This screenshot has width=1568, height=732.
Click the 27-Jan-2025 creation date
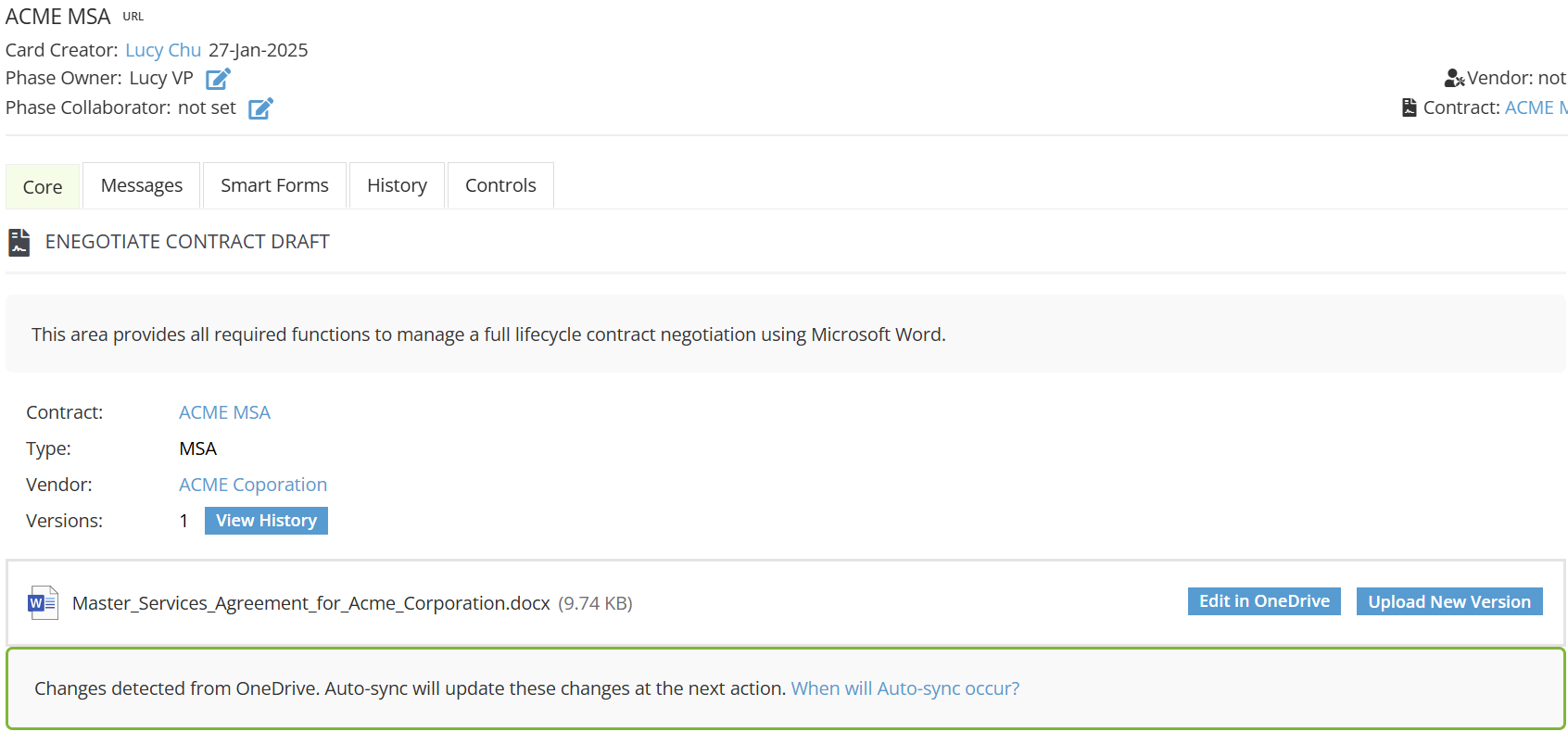(x=259, y=50)
